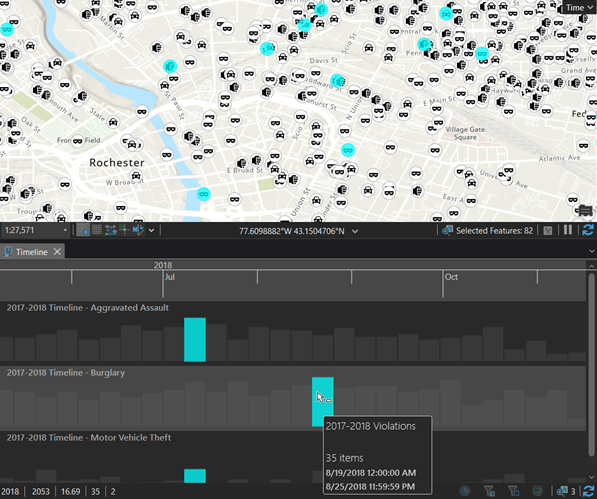
Task: Click the filter by map time funnel icon
Action: (489, 491)
